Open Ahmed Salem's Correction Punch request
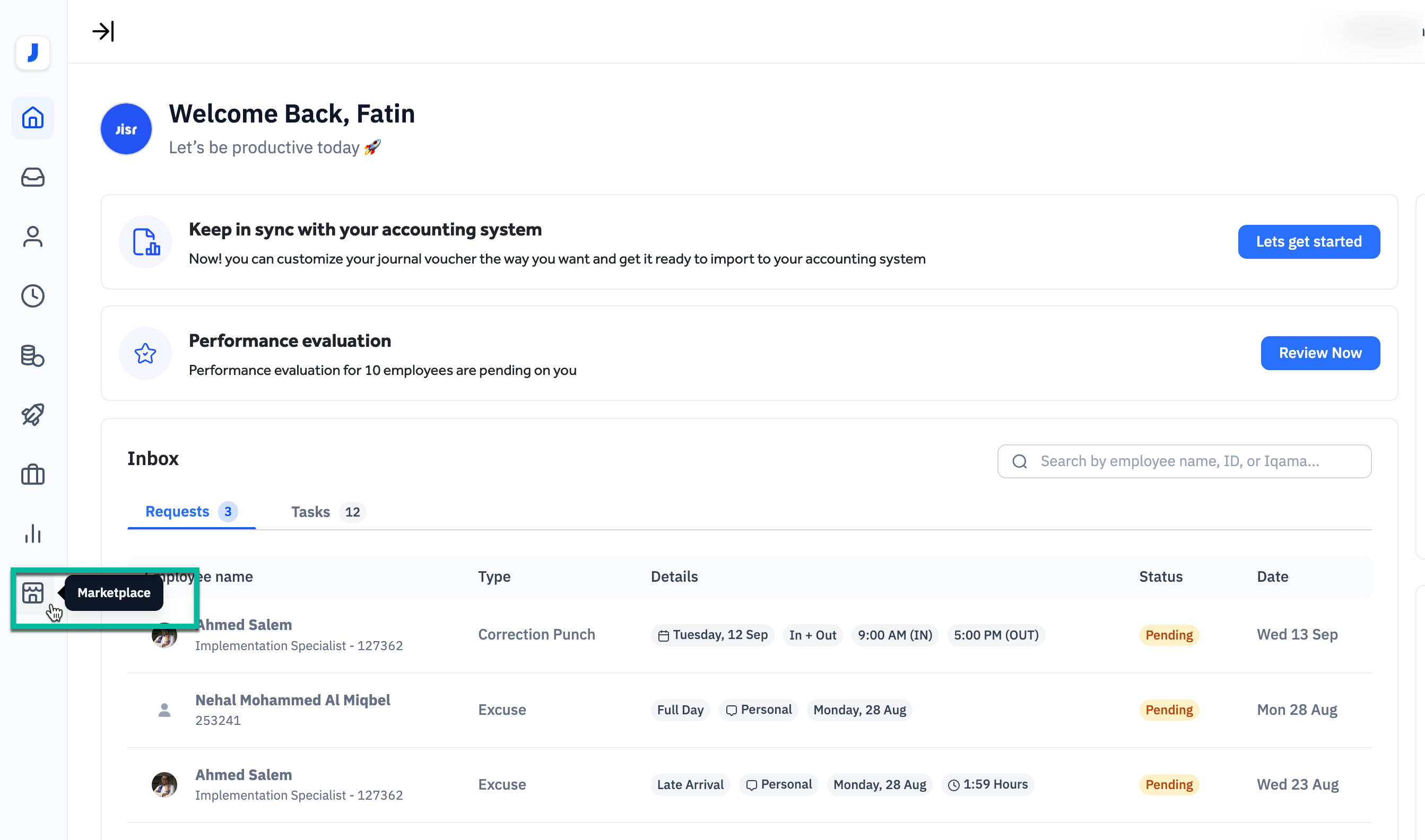The height and width of the screenshot is (840, 1425). click(x=536, y=635)
